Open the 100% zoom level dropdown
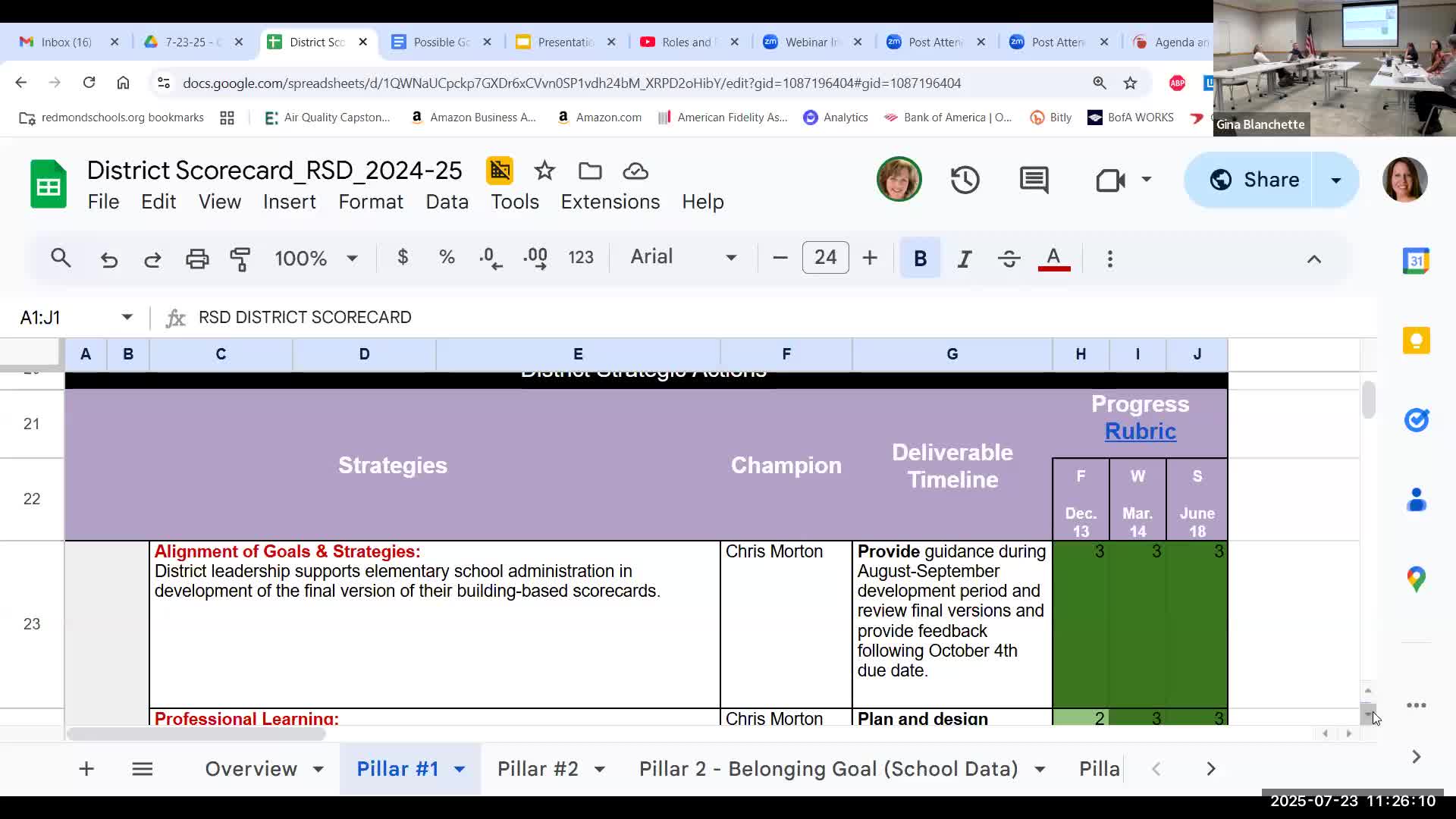 [x=315, y=259]
